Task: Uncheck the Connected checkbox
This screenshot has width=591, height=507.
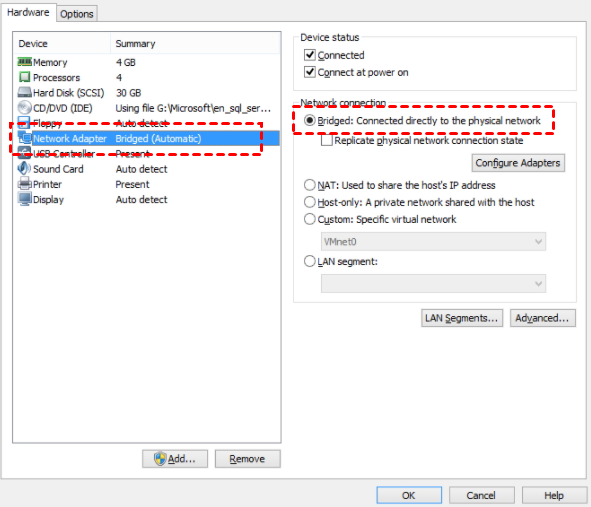Action: coord(309,55)
